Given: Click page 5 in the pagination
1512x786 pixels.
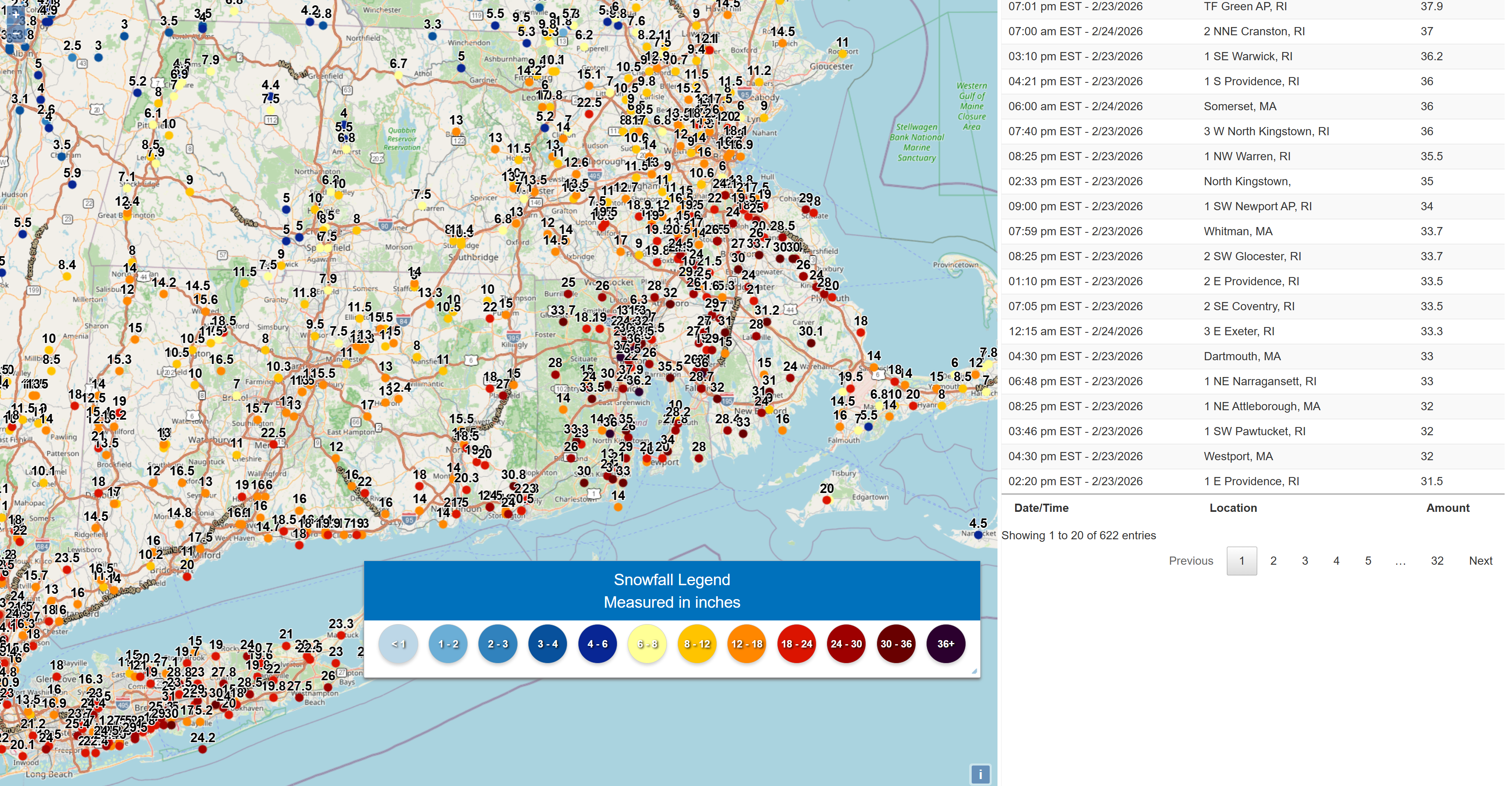Looking at the screenshot, I should pyautogui.click(x=1368, y=561).
